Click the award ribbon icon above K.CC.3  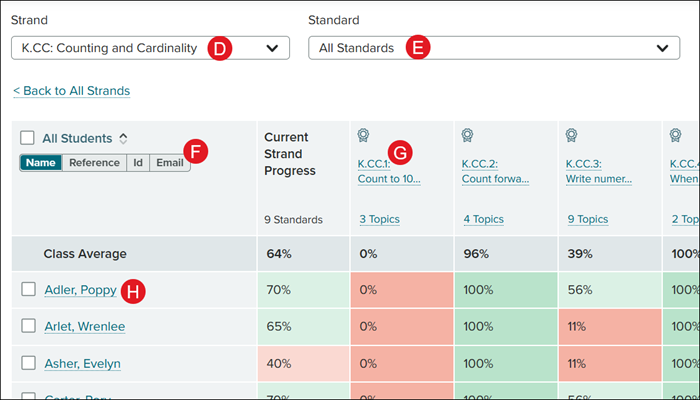pyautogui.click(x=571, y=136)
